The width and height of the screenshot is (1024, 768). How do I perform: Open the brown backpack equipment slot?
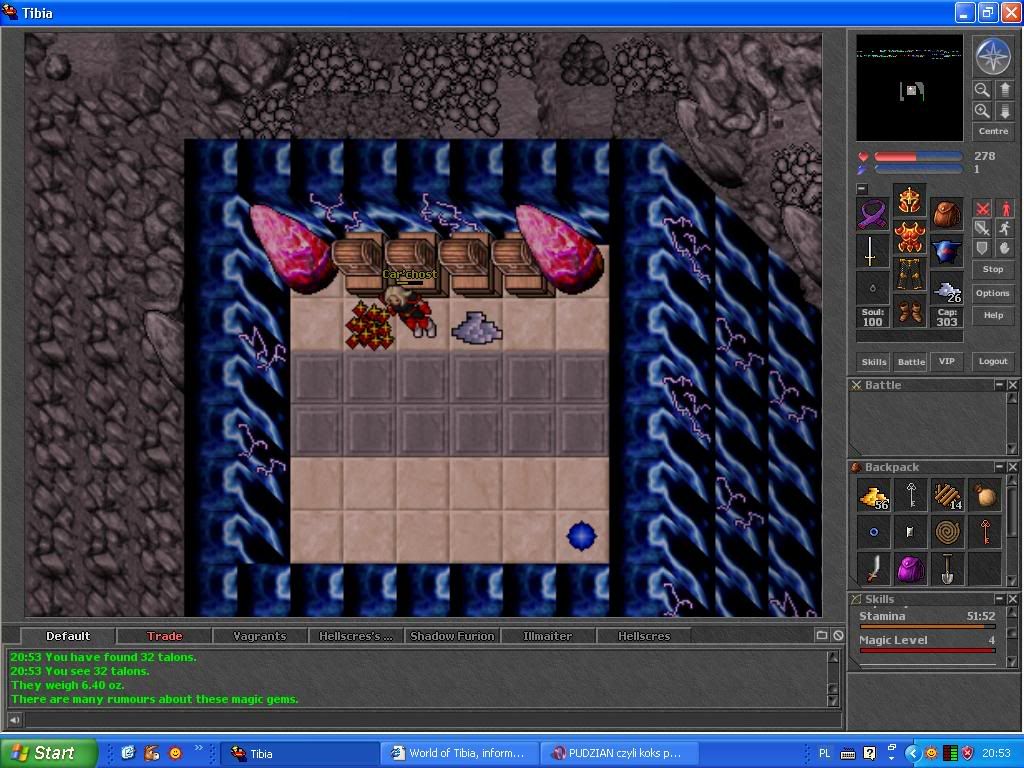tap(946, 214)
